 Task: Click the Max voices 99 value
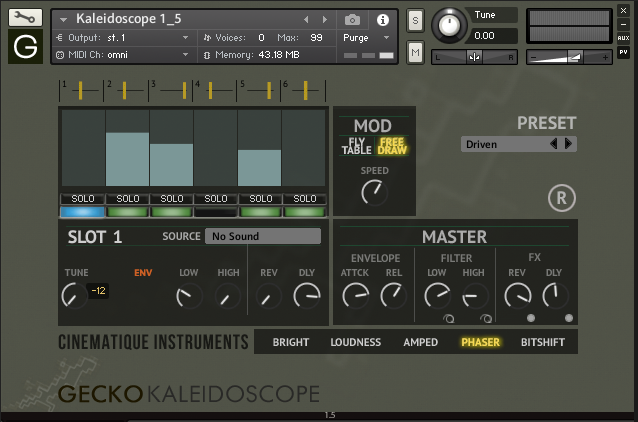[316, 38]
